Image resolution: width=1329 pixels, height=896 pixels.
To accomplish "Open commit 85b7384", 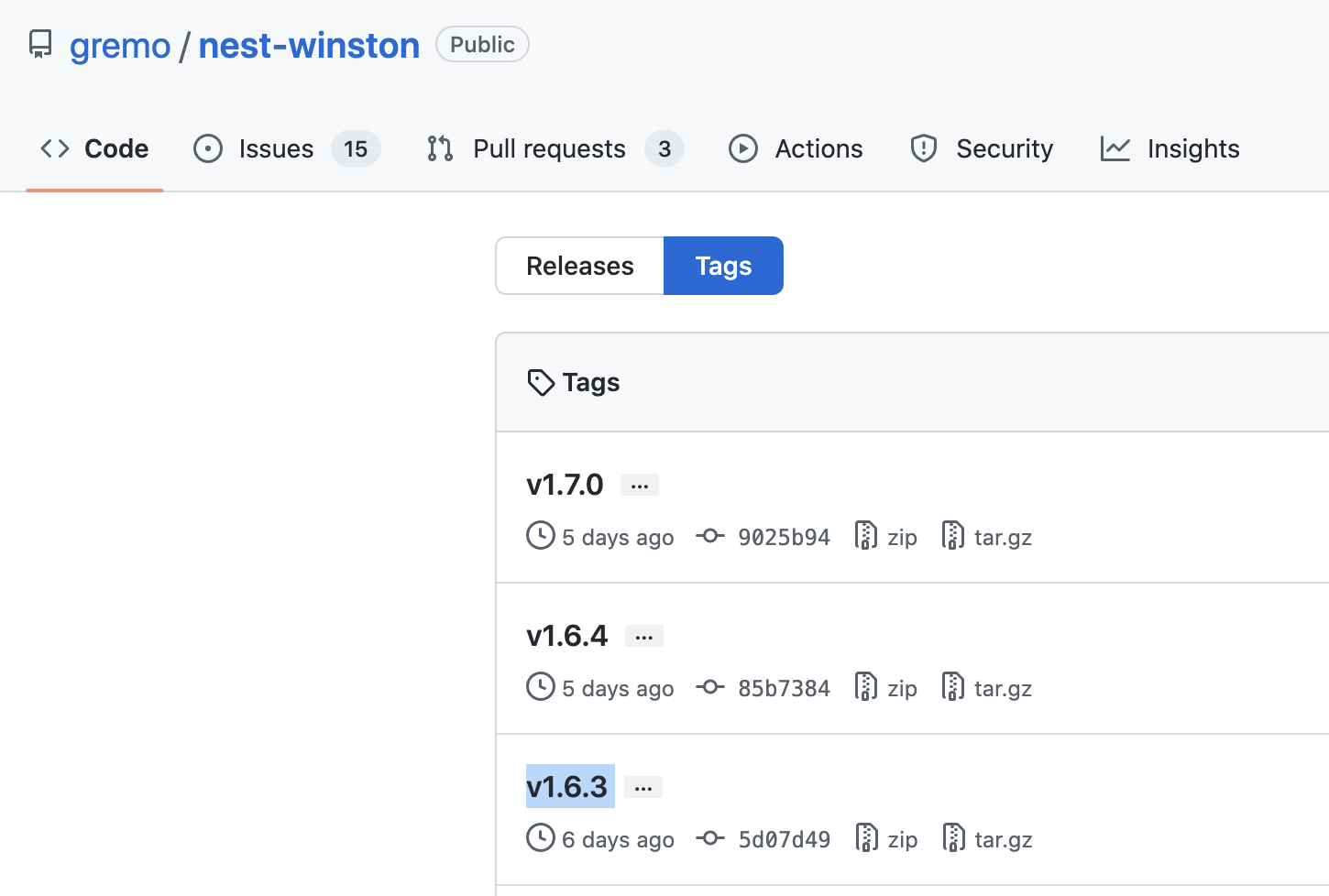I will pos(784,688).
